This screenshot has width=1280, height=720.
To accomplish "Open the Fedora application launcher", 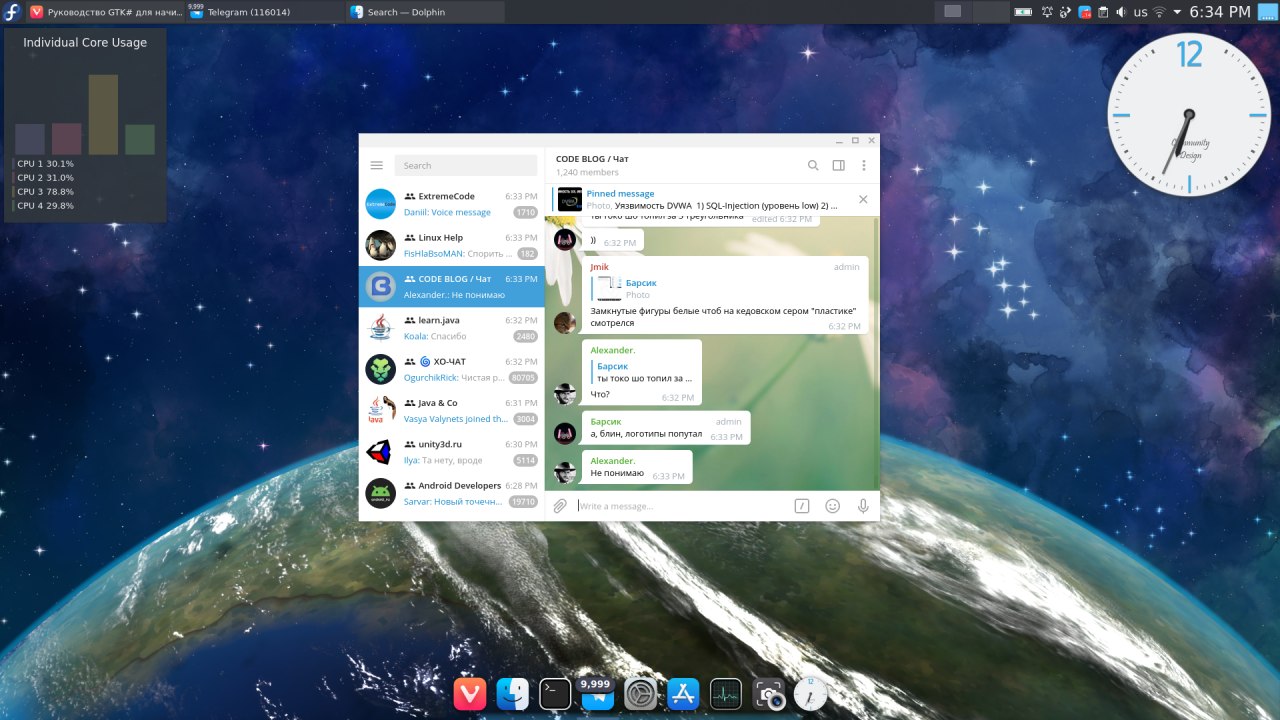I will (12, 12).
